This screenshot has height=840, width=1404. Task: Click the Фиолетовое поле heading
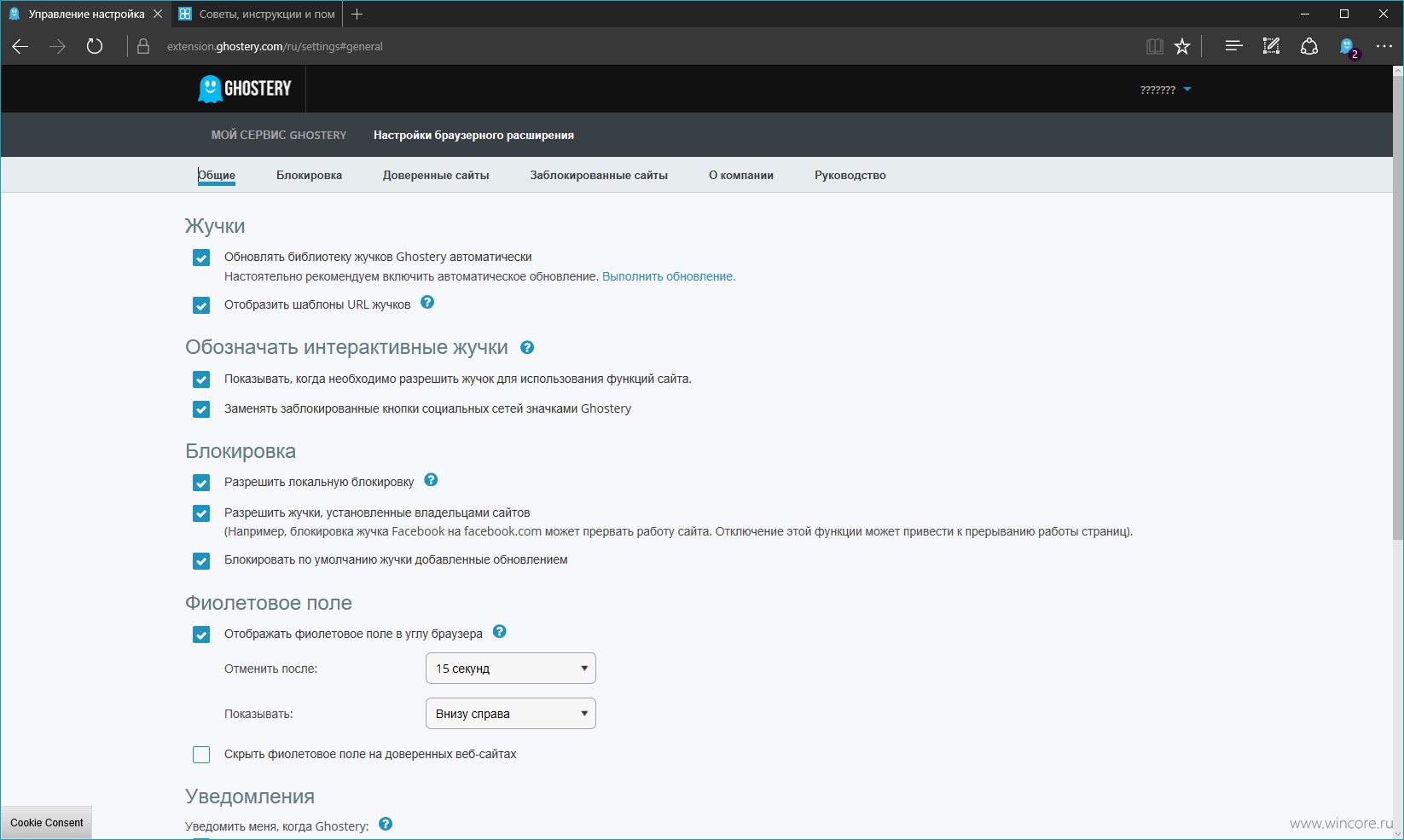point(269,603)
